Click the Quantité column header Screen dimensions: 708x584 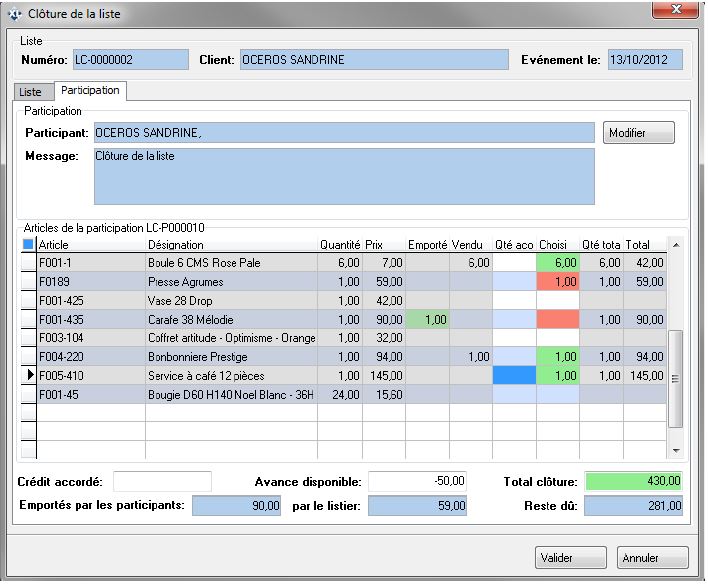point(339,245)
